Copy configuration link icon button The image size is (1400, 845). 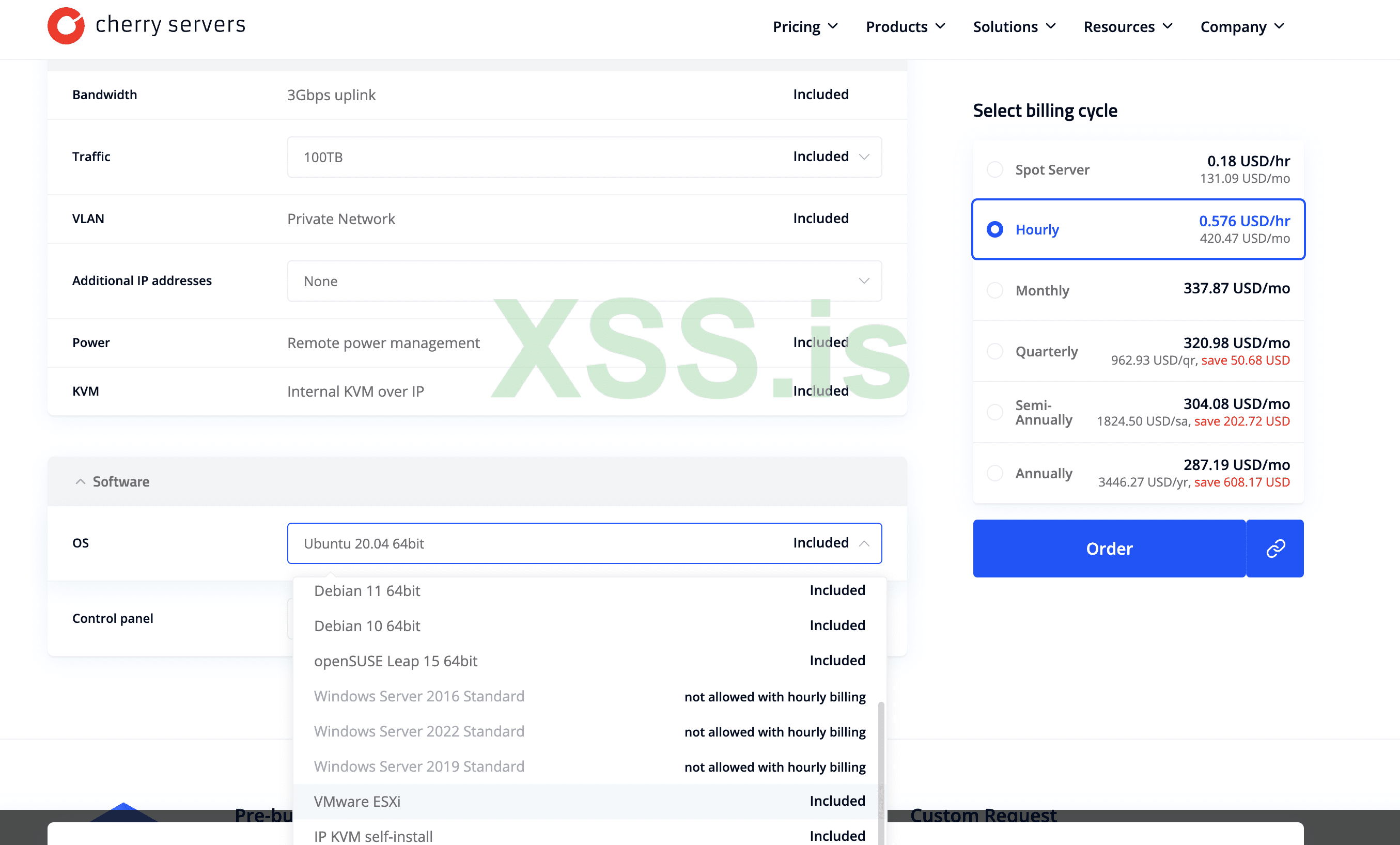tap(1274, 549)
